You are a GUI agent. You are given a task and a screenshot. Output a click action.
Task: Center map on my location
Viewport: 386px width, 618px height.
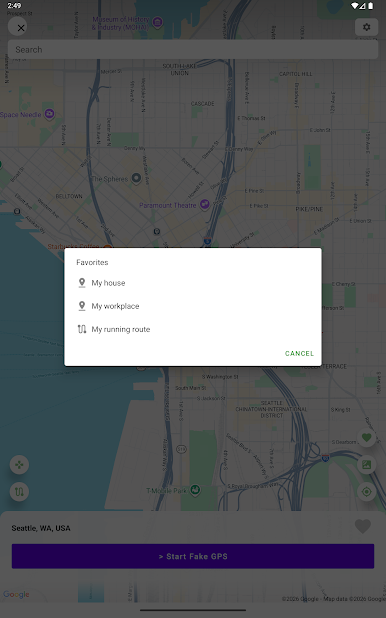366,492
